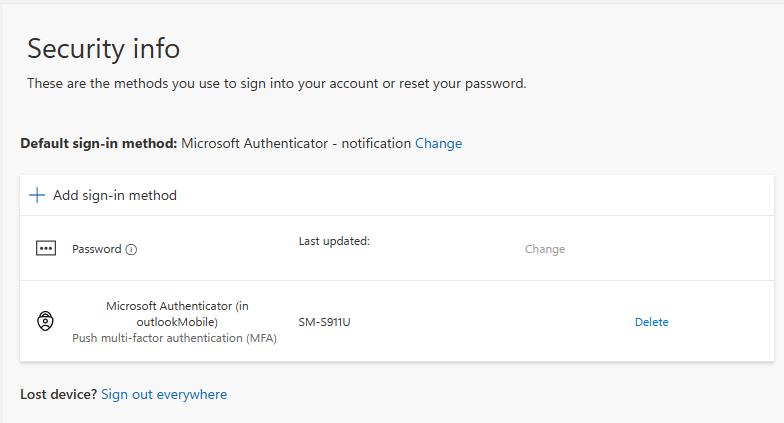This screenshot has height=423, width=784.
Task: Click the sign-in methods description sentence
Action: click(x=276, y=84)
